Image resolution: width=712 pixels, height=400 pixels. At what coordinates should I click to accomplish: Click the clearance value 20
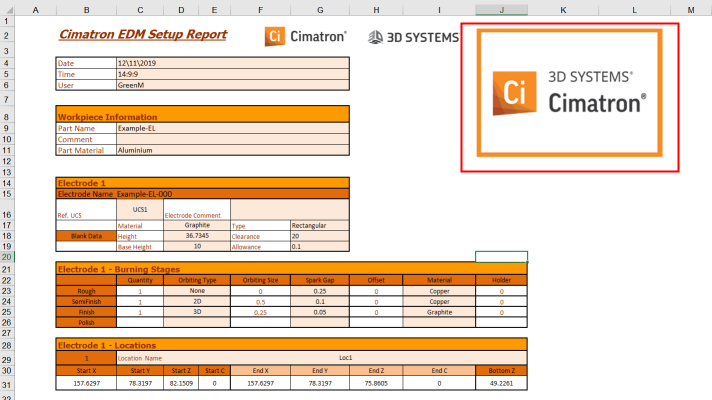[320, 236]
